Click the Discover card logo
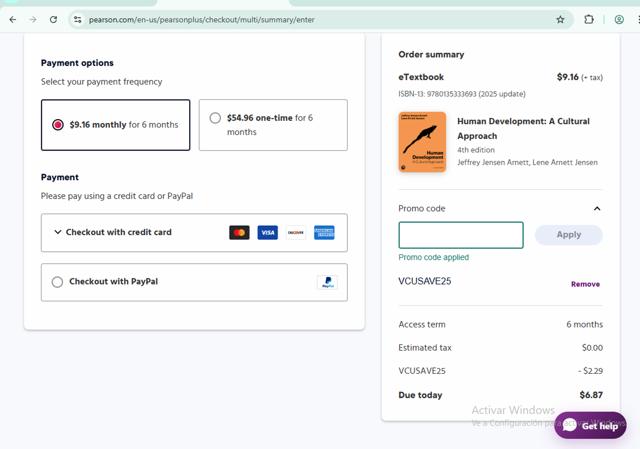Screen dimensions: 640x449 click(296, 233)
